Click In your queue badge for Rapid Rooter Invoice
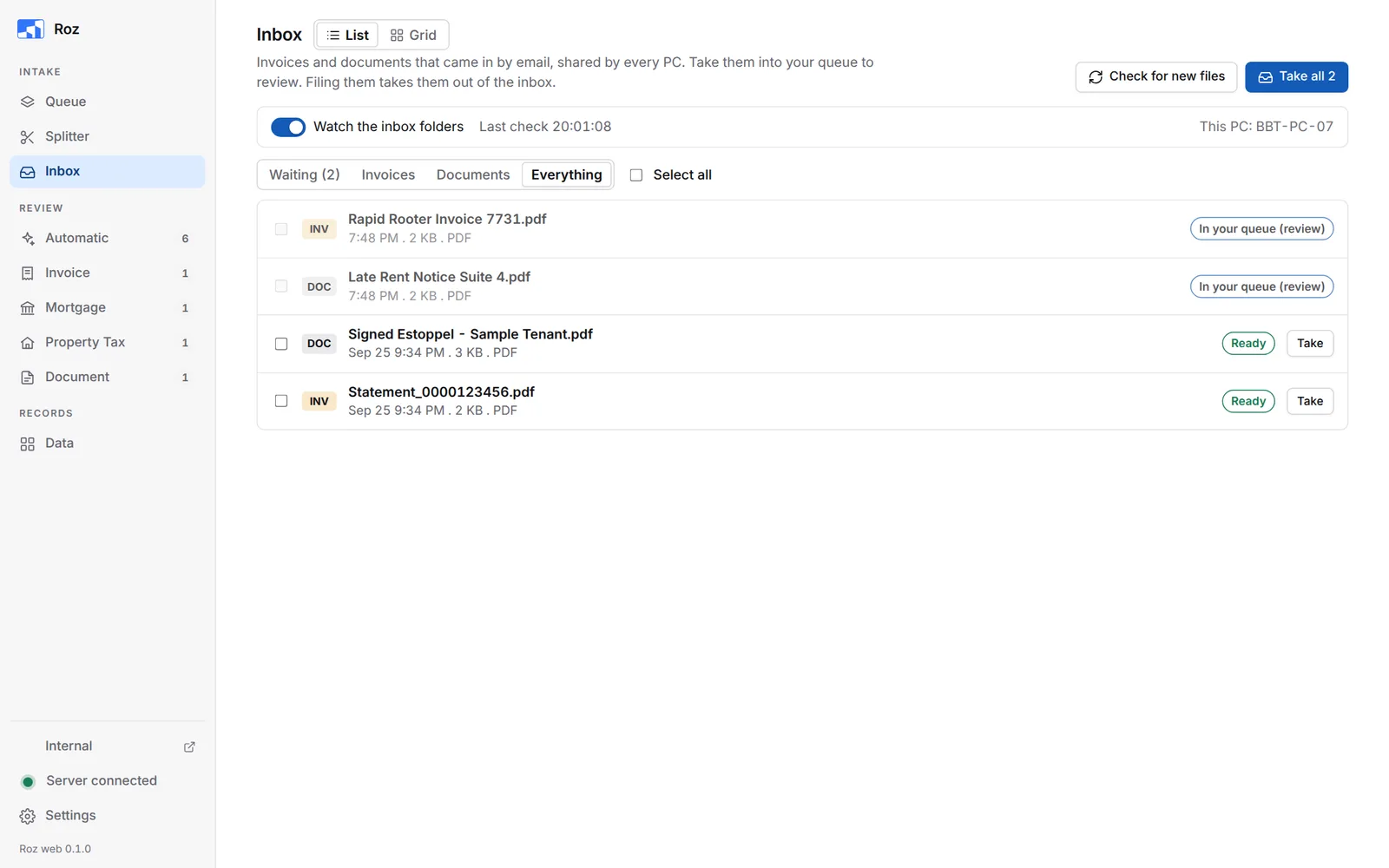1389x868 pixels. coord(1261,229)
